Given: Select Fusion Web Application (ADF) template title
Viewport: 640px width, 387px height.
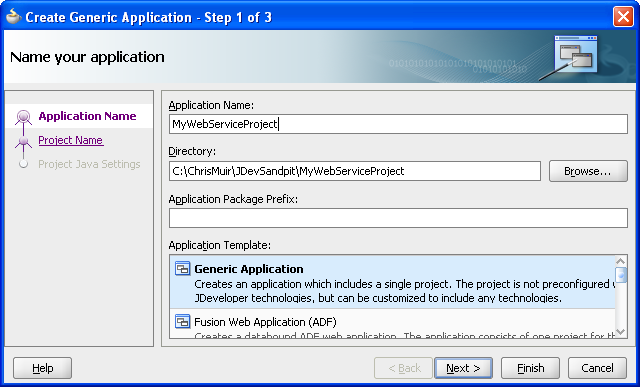Looking at the screenshot, I should (265, 322).
